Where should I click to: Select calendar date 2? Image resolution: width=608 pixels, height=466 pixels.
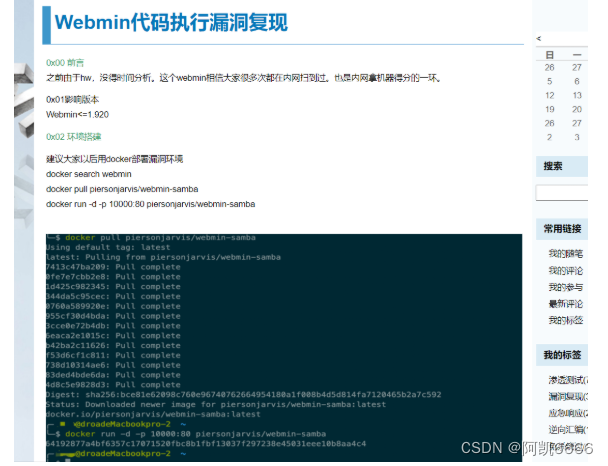tap(549, 137)
